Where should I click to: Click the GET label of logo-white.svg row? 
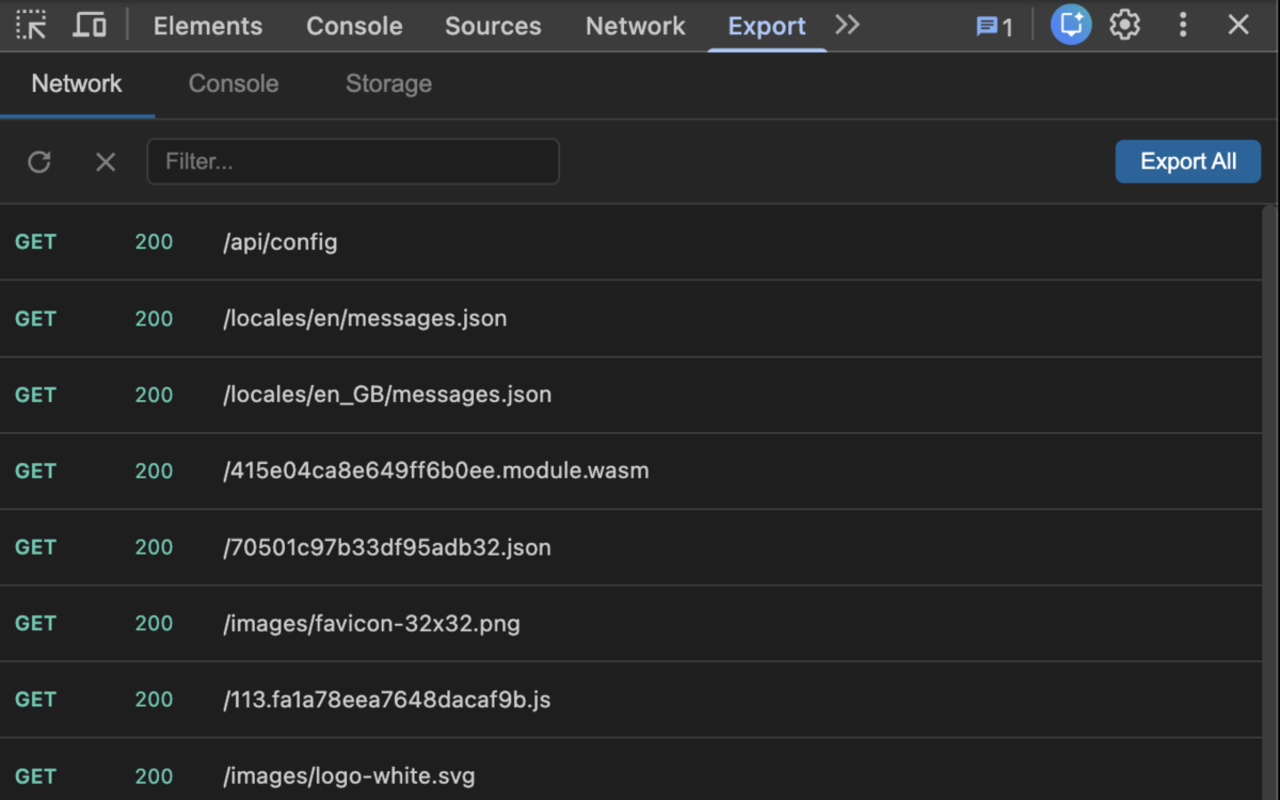point(35,776)
